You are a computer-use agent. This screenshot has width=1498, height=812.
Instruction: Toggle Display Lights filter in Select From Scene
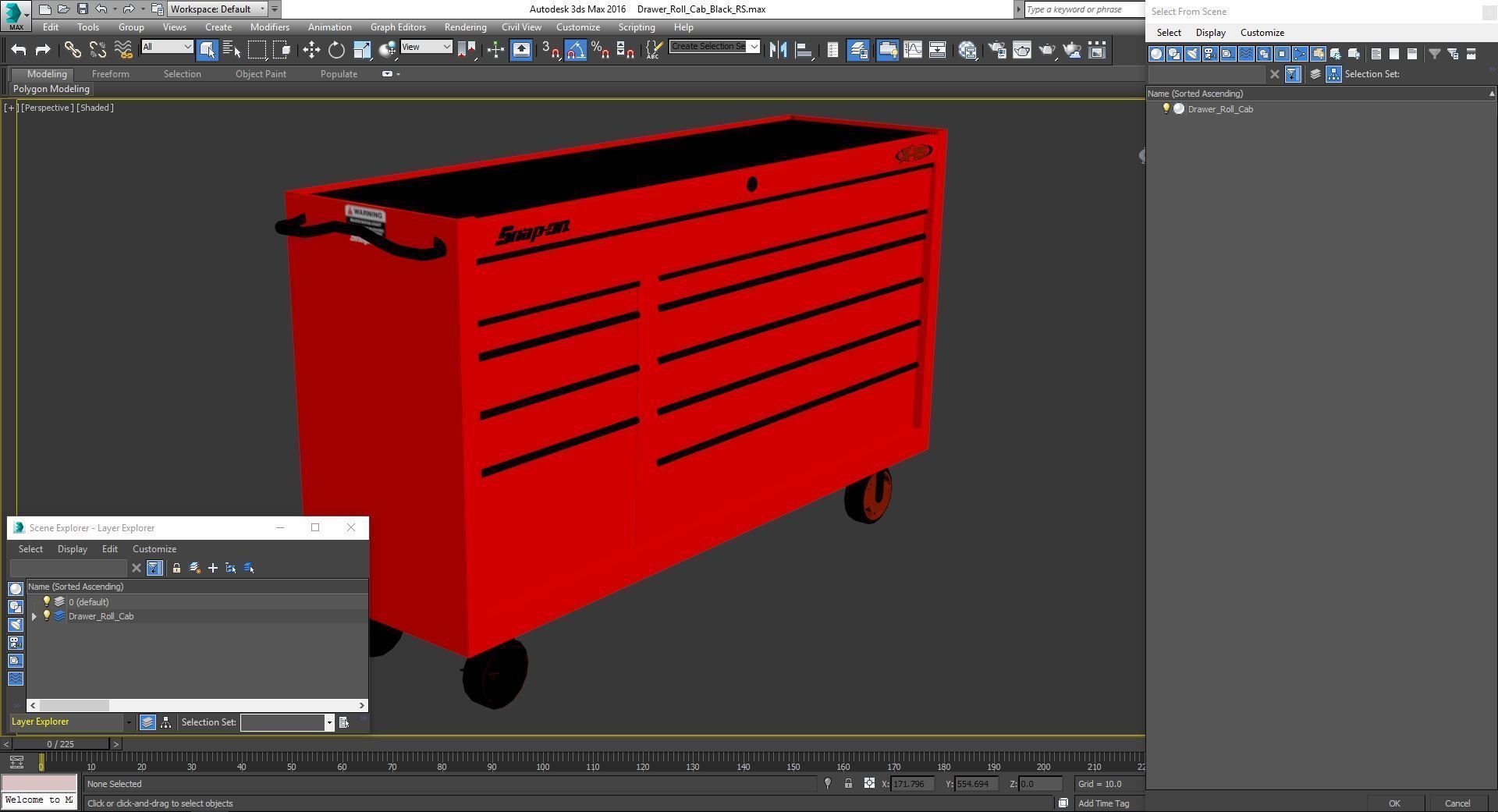pos(1192,54)
